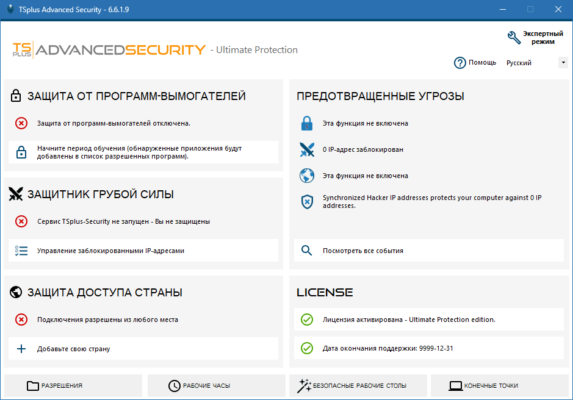Minimize the TSplus Advanced Security window

point(503,9)
